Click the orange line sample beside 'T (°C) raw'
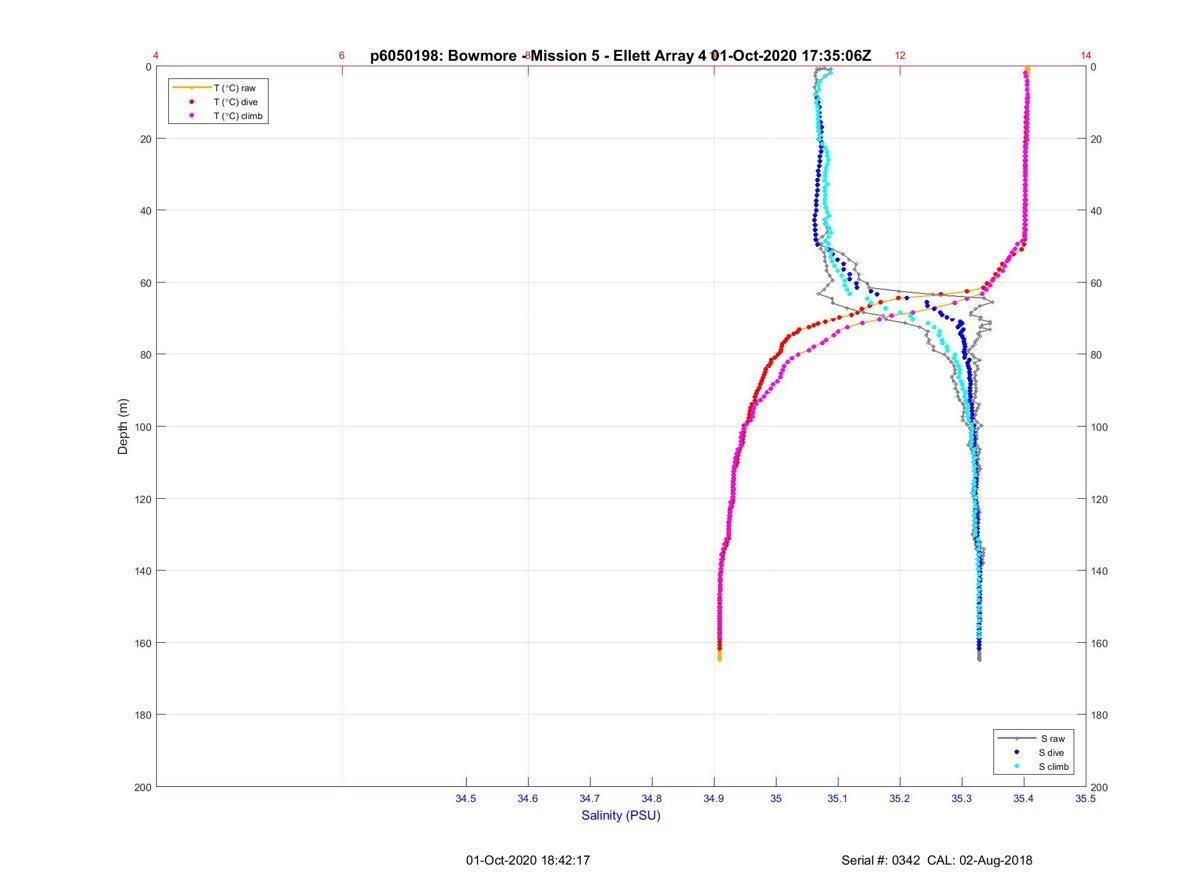 click(x=191, y=88)
